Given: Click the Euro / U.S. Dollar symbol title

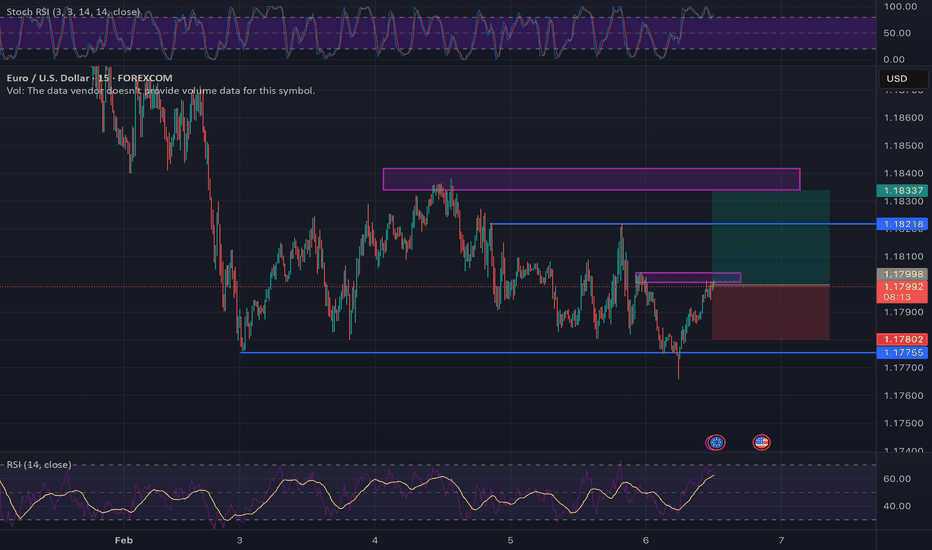Looking at the screenshot, I should (x=89, y=78).
